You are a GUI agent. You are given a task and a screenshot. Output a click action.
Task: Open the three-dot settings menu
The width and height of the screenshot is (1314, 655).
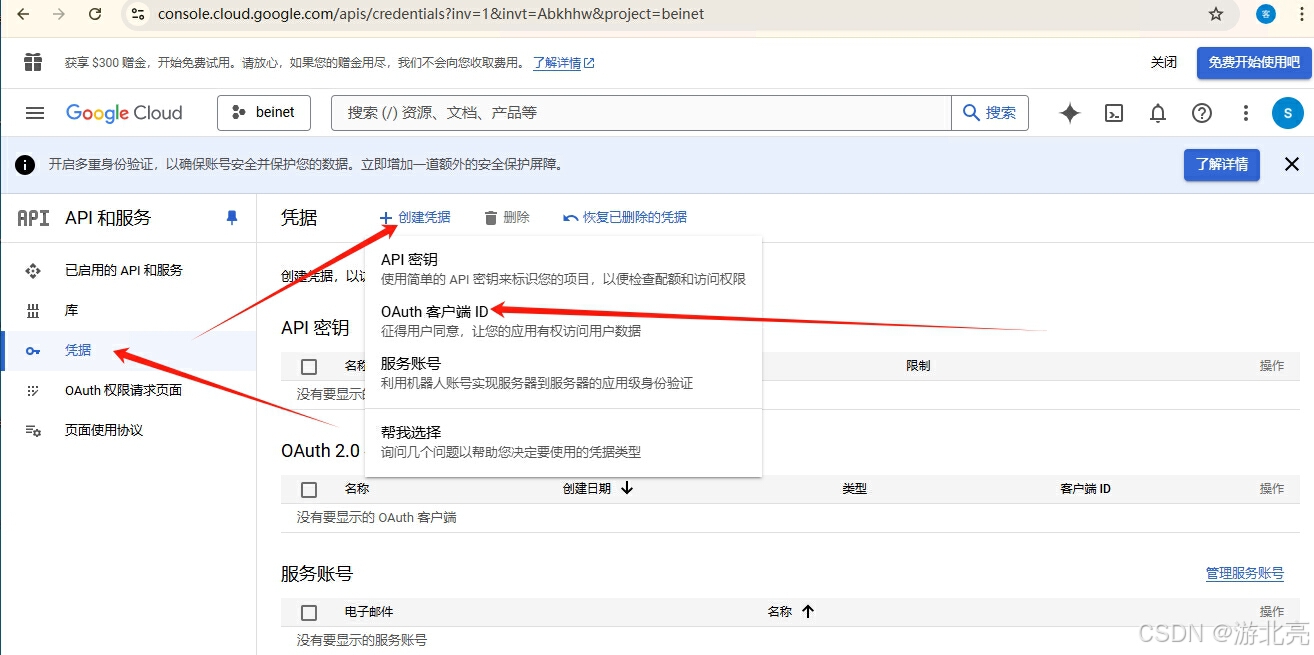tap(1246, 113)
